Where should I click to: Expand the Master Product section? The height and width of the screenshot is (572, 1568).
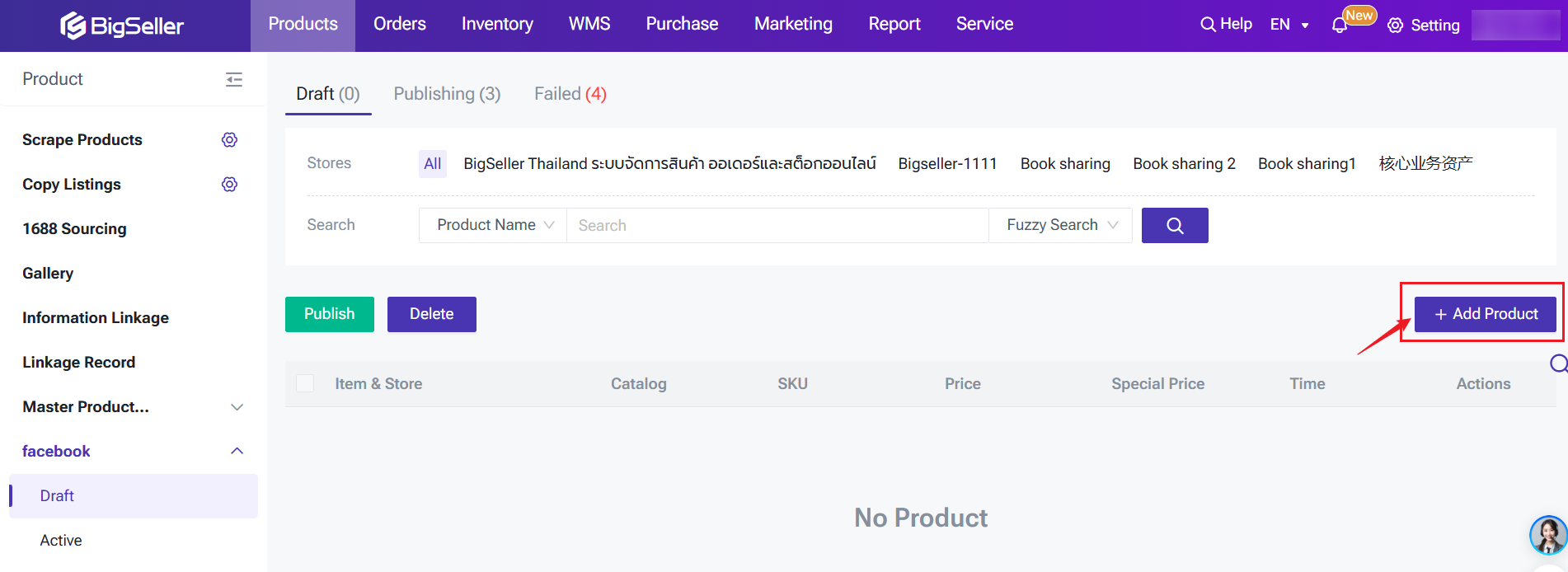click(x=132, y=407)
